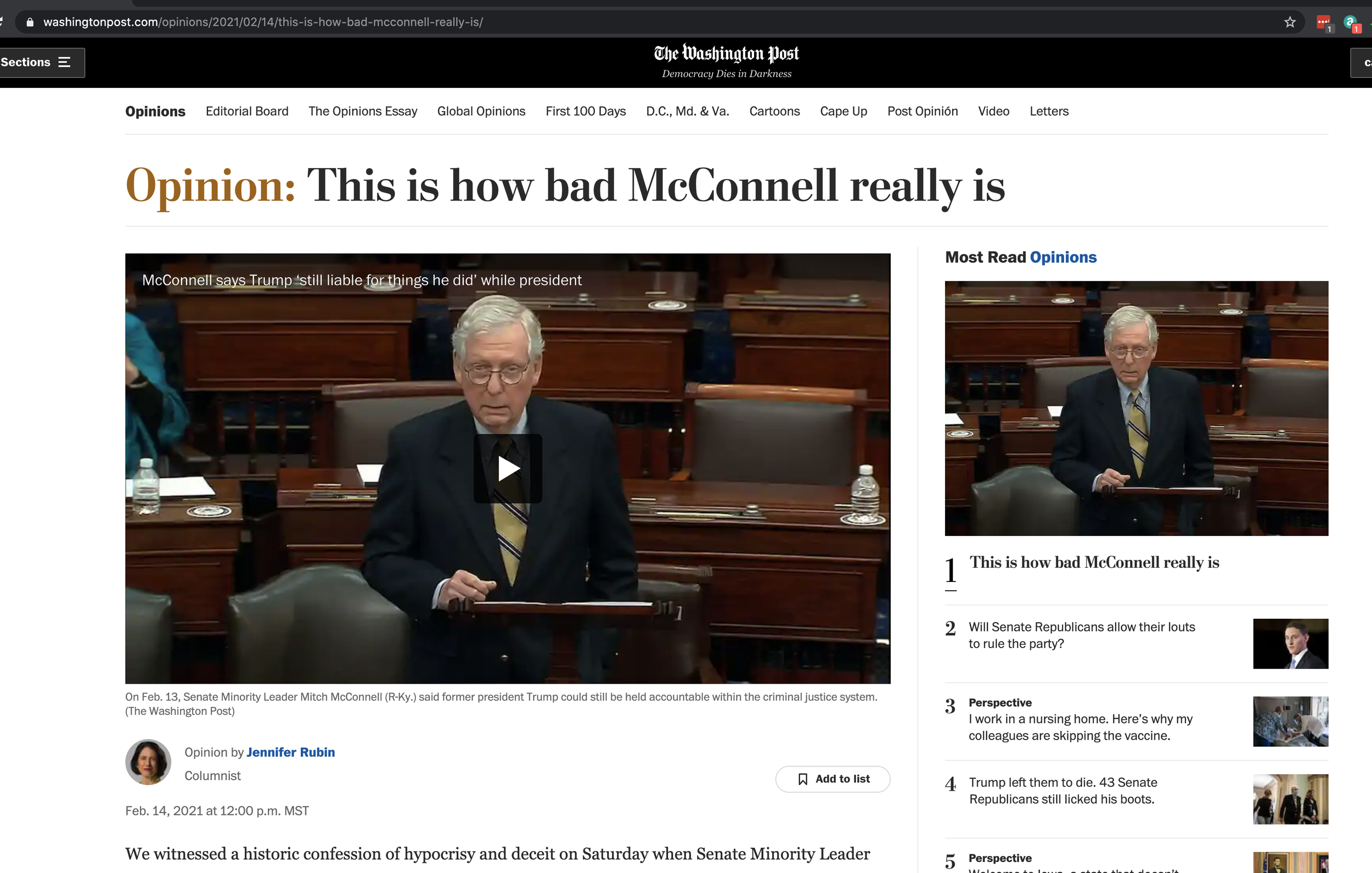This screenshot has height=873, width=1372.
Task: Open Video nav link
Action: click(x=994, y=111)
